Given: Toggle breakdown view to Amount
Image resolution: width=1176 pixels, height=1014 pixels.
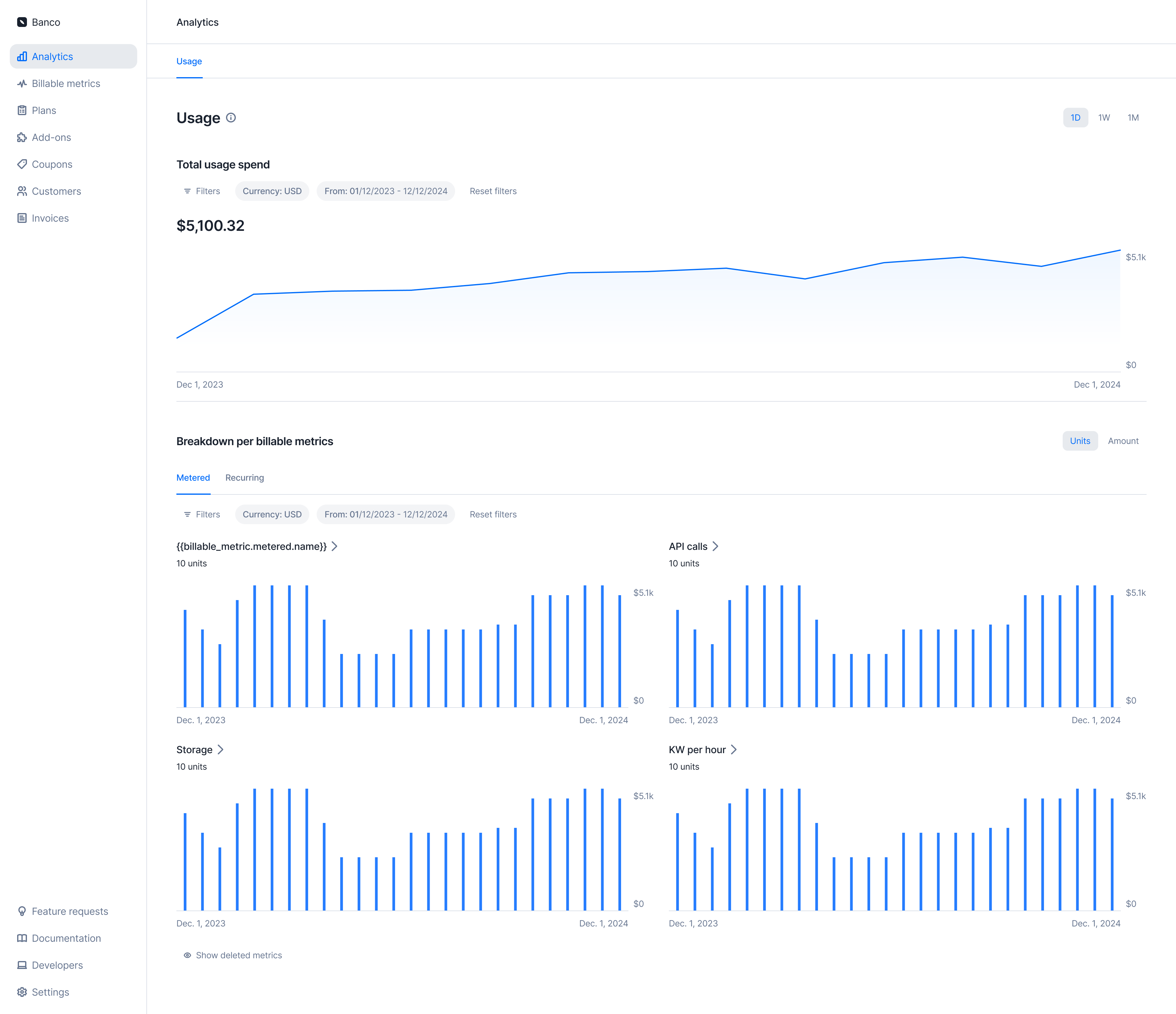Looking at the screenshot, I should coord(1123,441).
